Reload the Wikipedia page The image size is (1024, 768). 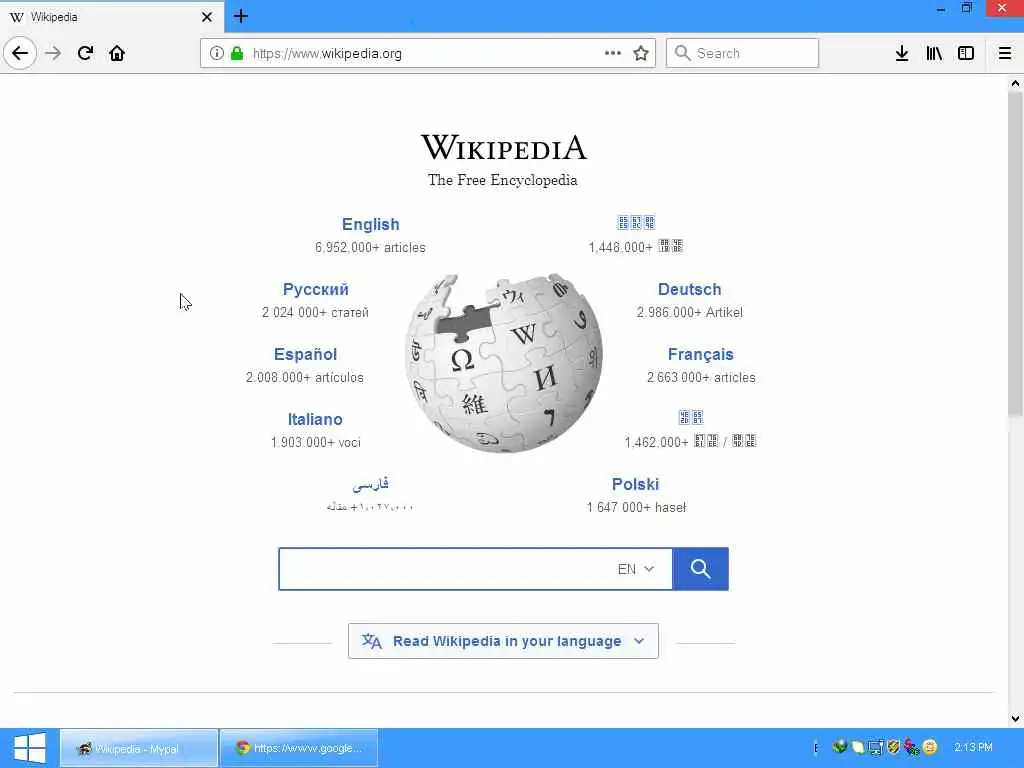(x=86, y=53)
